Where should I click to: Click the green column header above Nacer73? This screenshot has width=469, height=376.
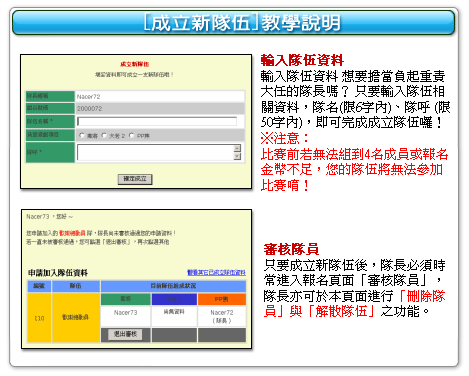tap(126, 299)
